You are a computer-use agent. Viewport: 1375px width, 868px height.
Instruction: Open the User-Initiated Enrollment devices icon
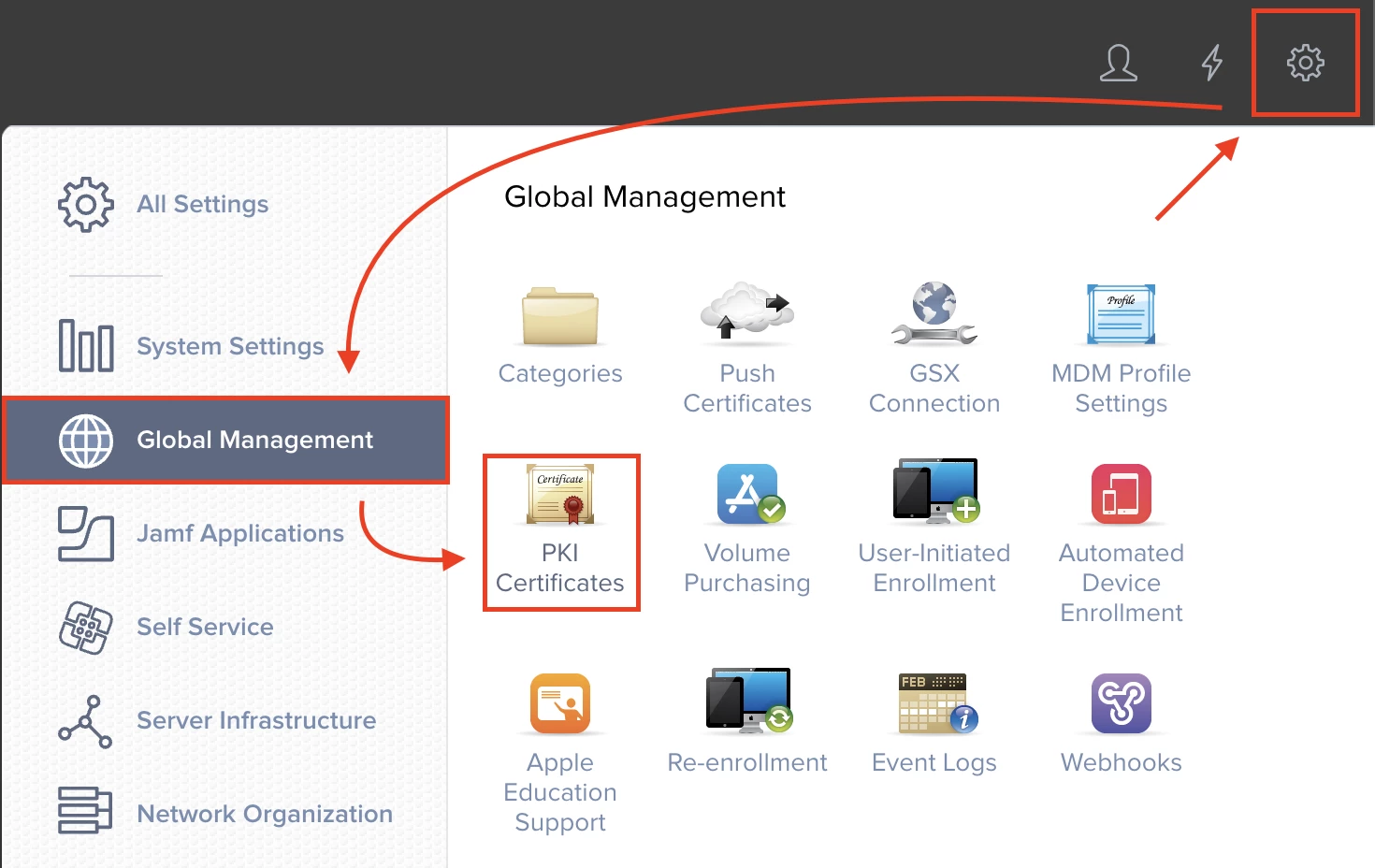(935, 490)
